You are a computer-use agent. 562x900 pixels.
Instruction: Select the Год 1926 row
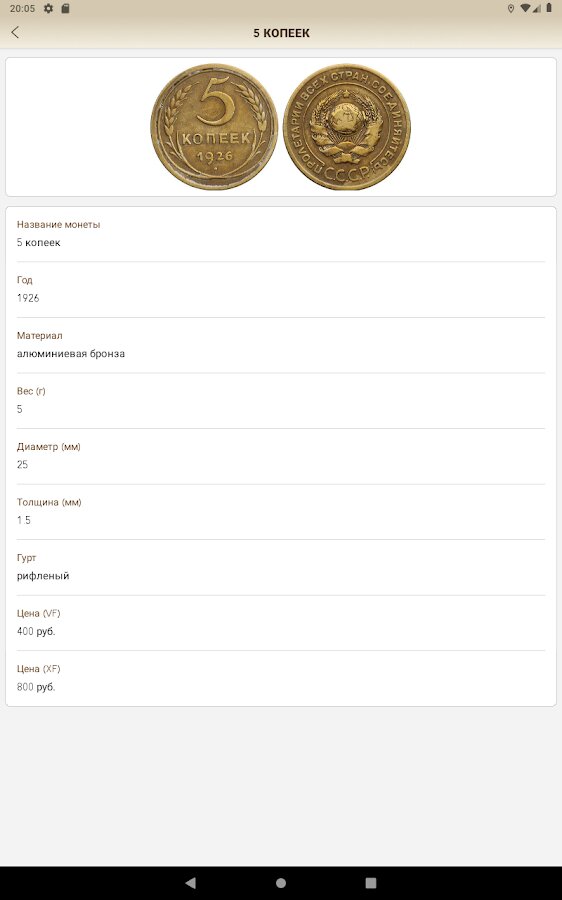click(281, 290)
